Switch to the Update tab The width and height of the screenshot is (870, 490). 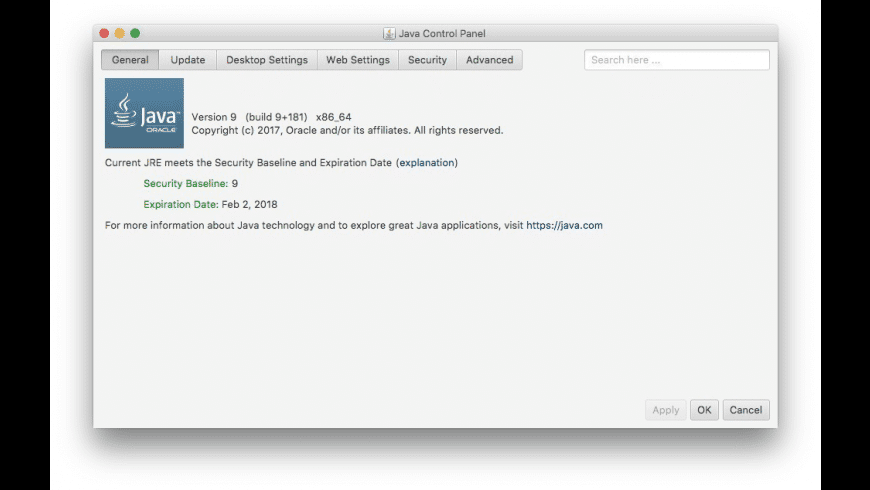[x=188, y=60]
